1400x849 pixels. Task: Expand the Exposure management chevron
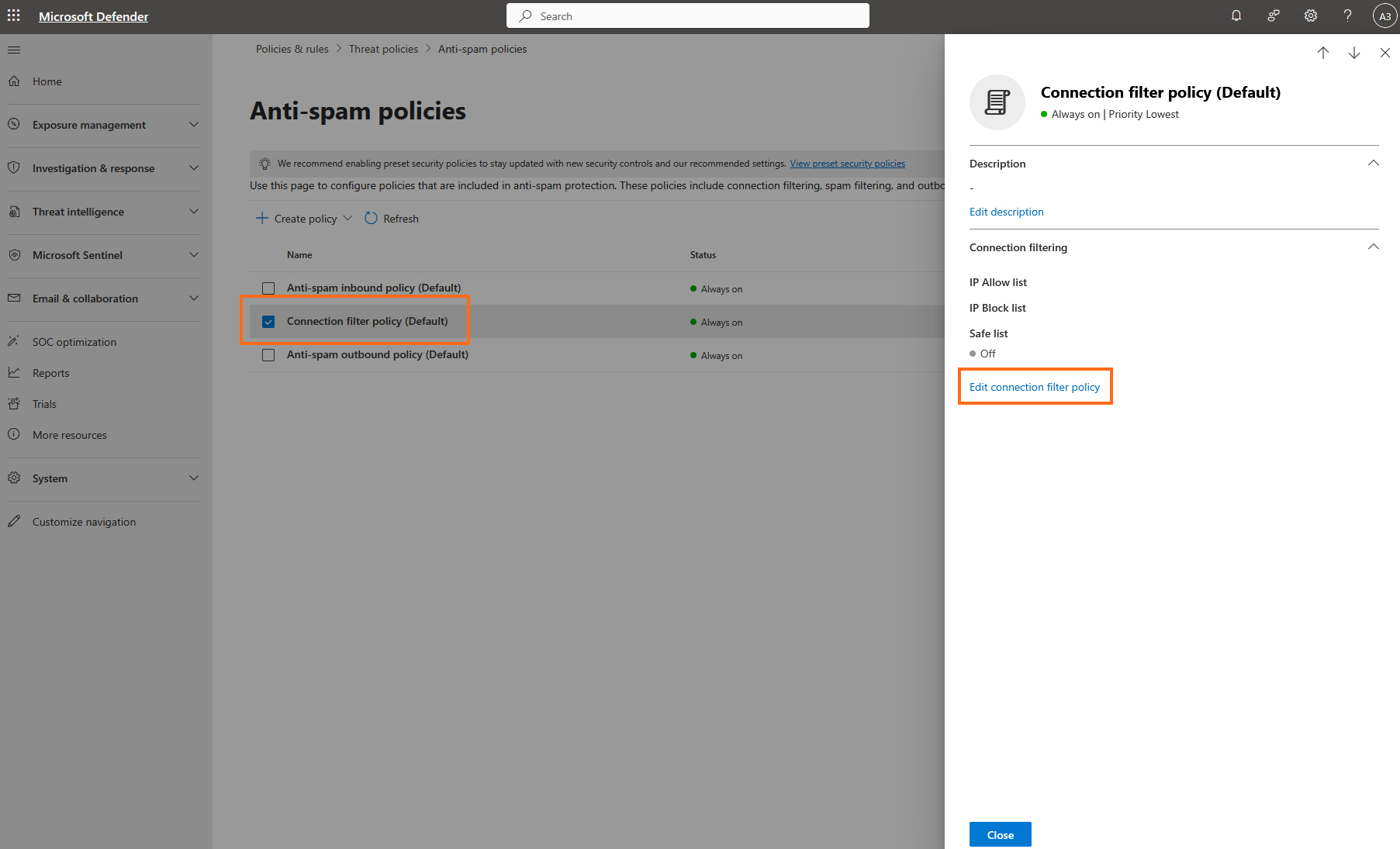click(194, 124)
